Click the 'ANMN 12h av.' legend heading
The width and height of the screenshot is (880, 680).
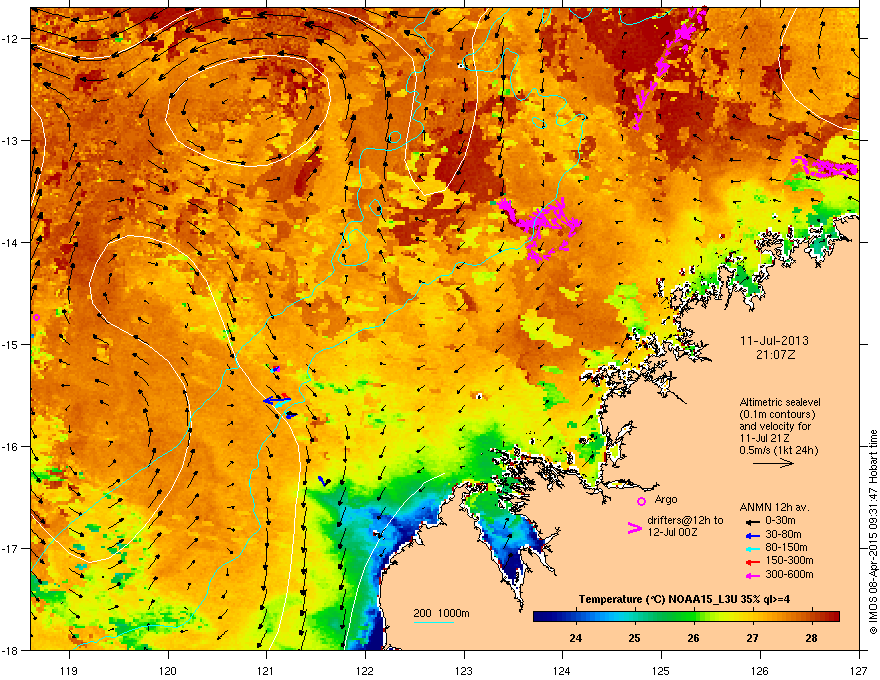coord(774,507)
